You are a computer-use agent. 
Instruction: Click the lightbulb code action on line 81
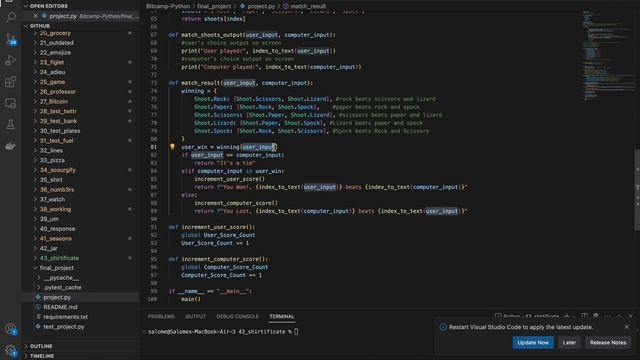click(x=172, y=147)
